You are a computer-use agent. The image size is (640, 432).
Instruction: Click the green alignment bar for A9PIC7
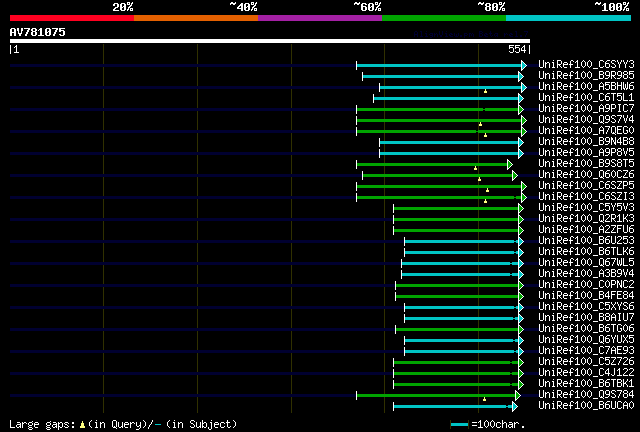(438, 109)
